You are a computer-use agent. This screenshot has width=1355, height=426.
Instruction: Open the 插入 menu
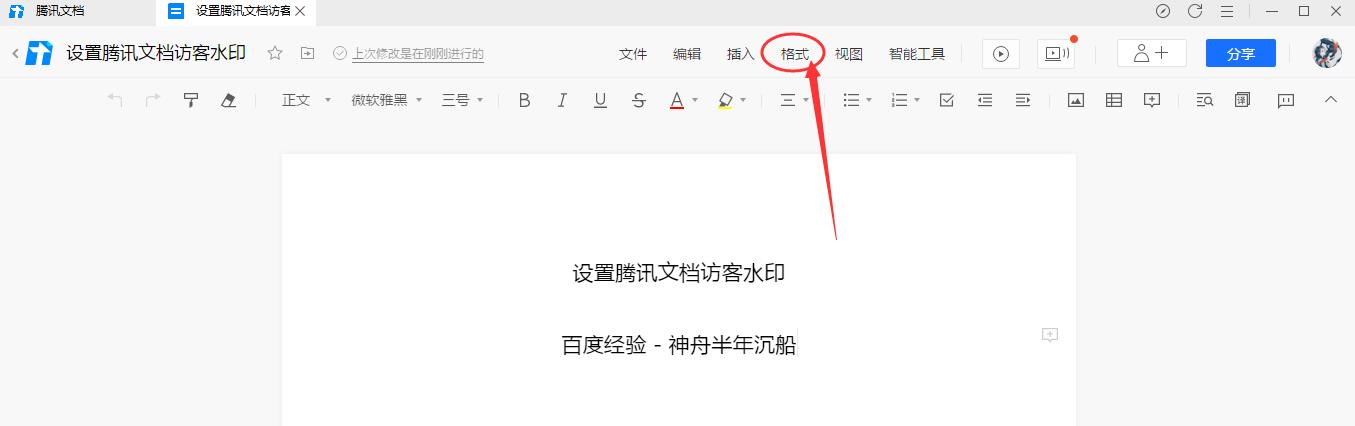coord(741,54)
